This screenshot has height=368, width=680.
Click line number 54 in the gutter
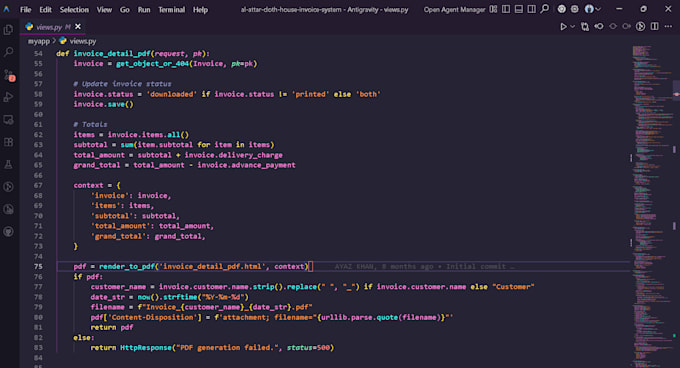tap(38, 53)
